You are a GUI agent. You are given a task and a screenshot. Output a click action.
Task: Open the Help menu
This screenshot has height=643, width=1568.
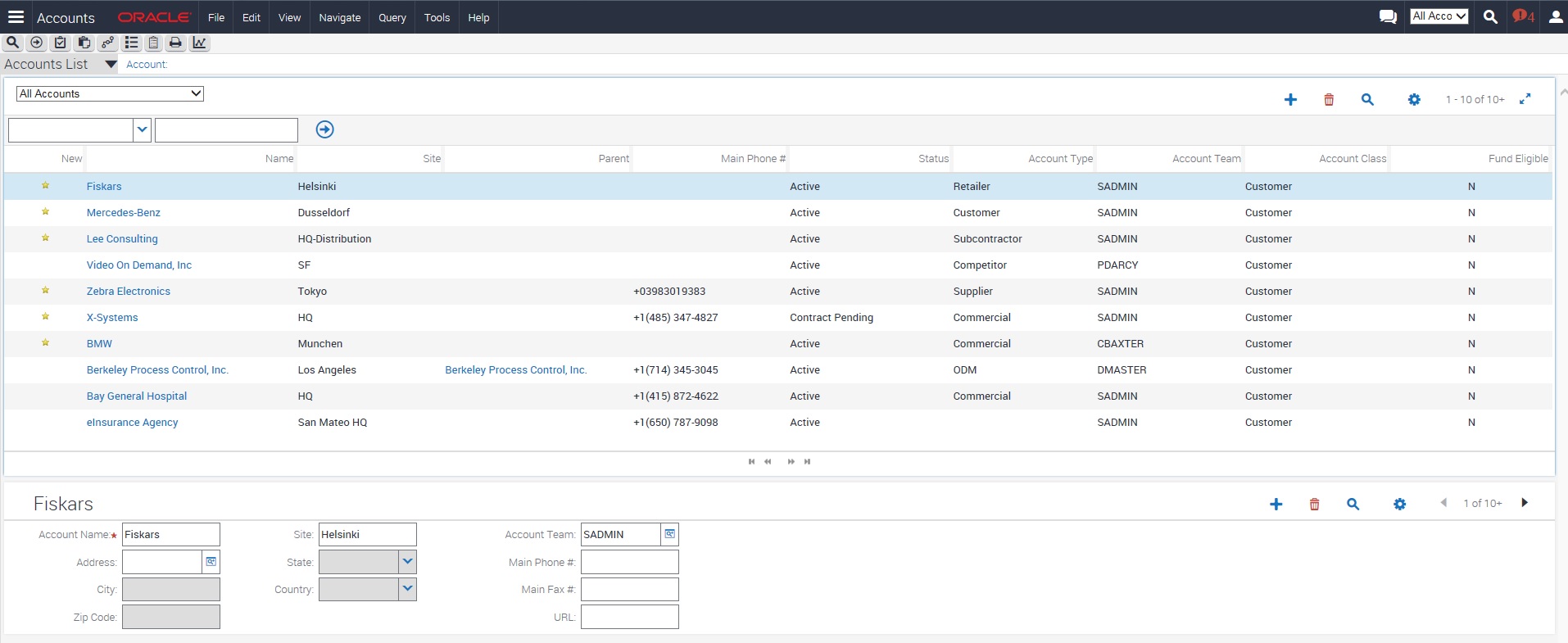tap(478, 17)
